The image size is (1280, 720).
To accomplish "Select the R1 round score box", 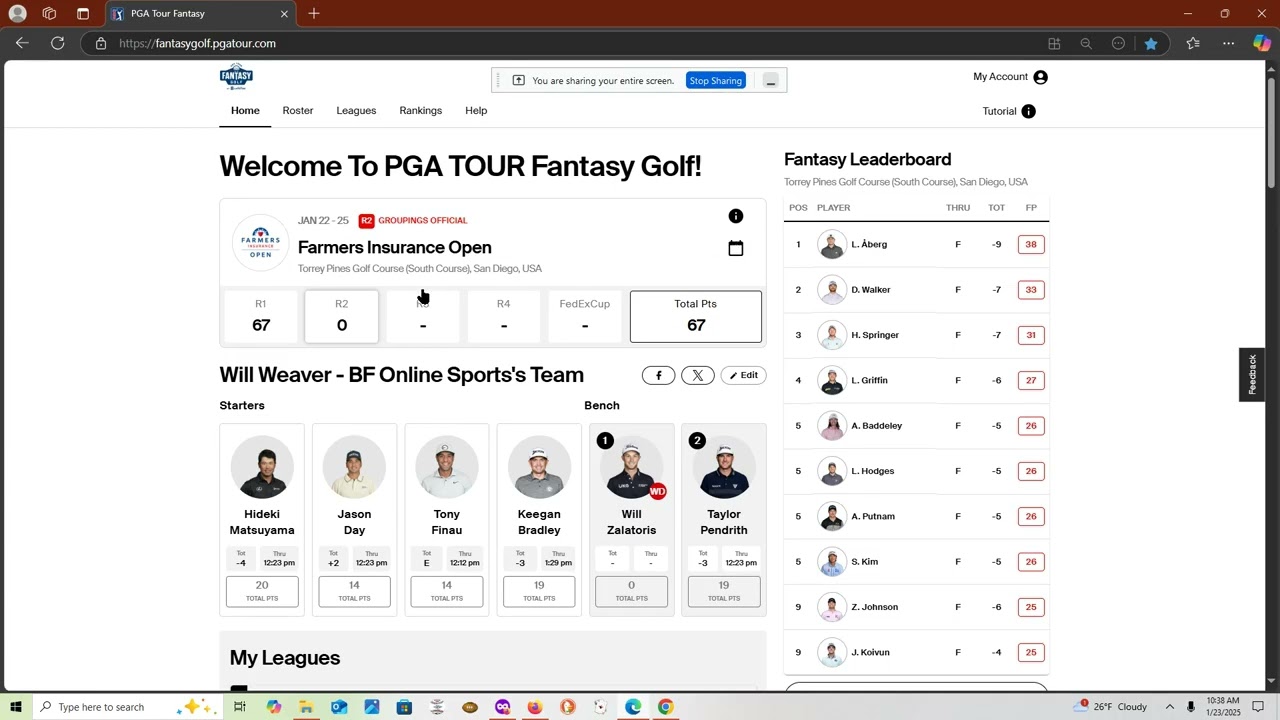I will click(x=261, y=317).
